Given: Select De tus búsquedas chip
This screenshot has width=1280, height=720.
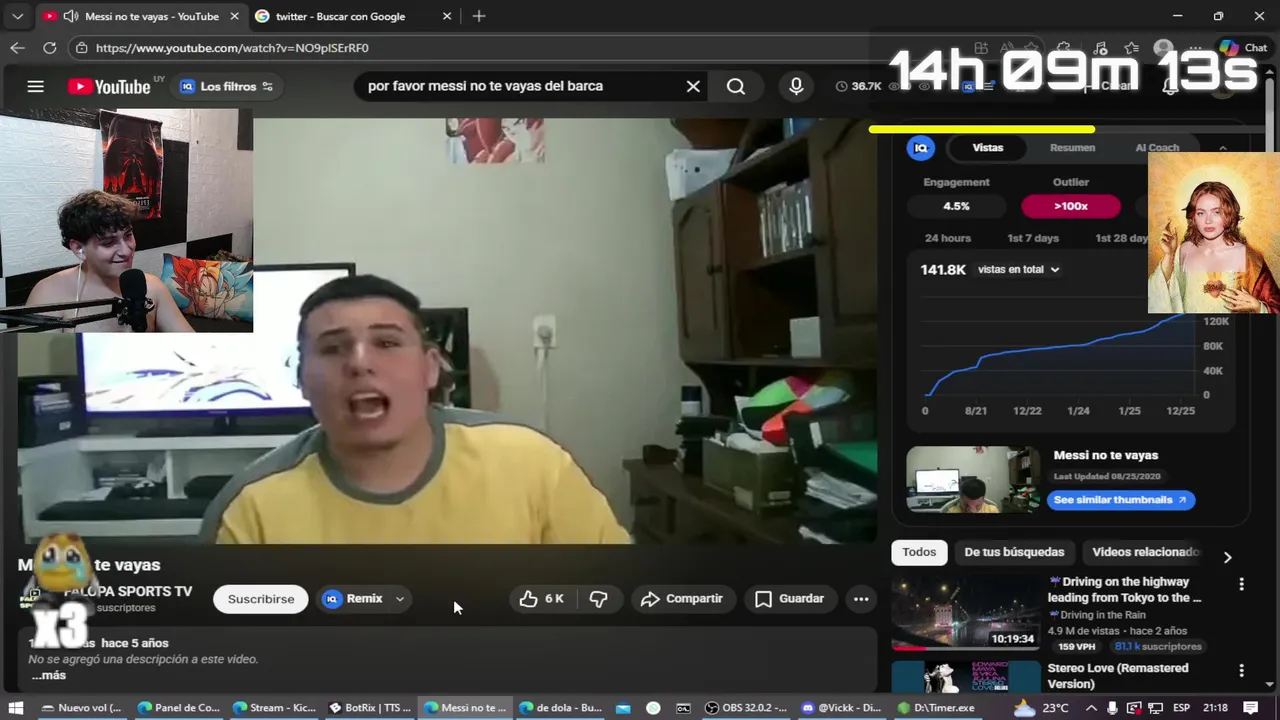Looking at the screenshot, I should [x=1014, y=552].
